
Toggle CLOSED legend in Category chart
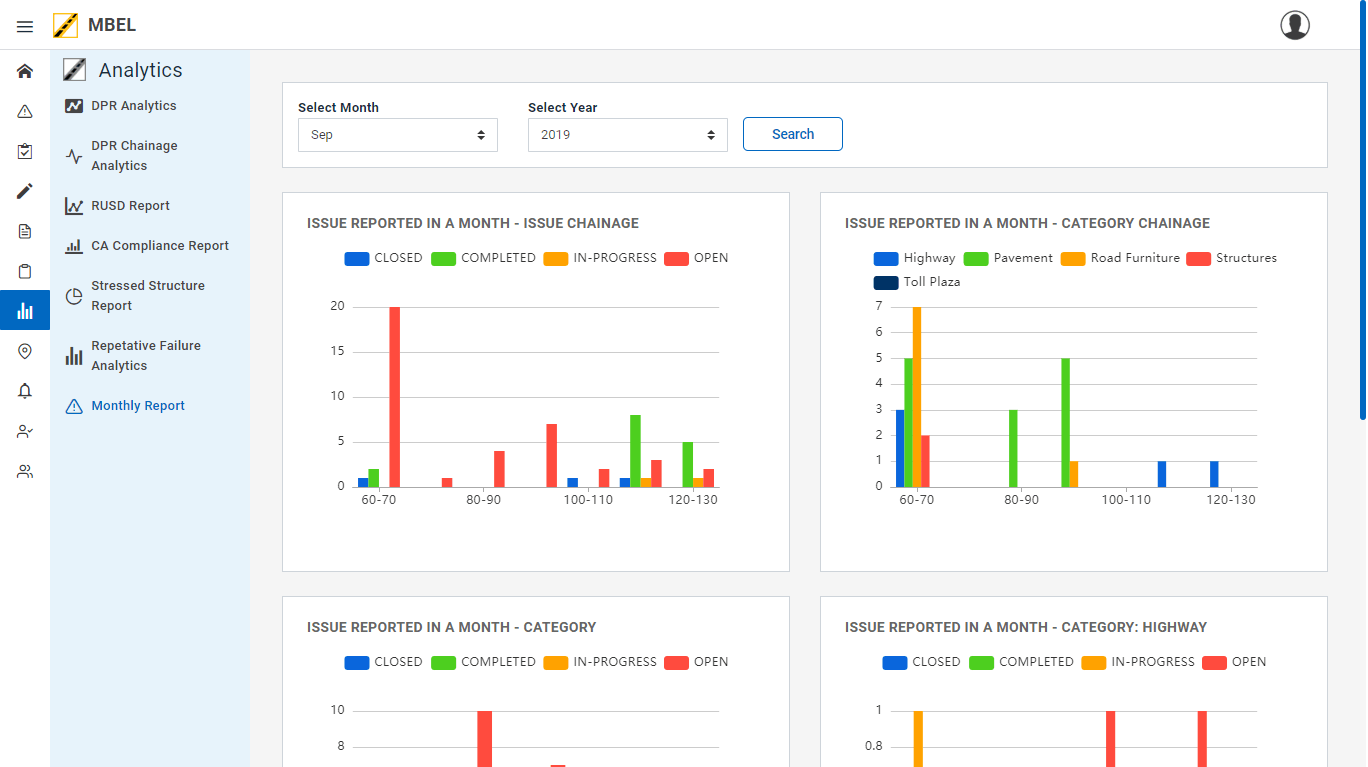(384, 662)
